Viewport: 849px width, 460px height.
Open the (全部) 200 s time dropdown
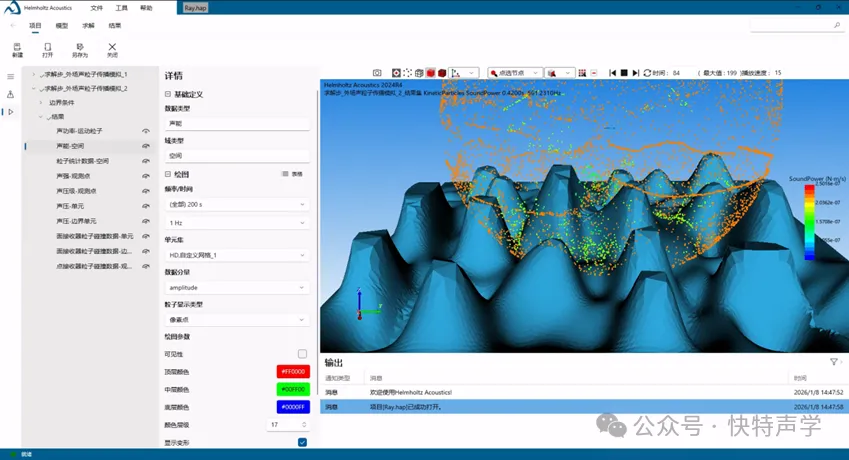(x=237, y=205)
